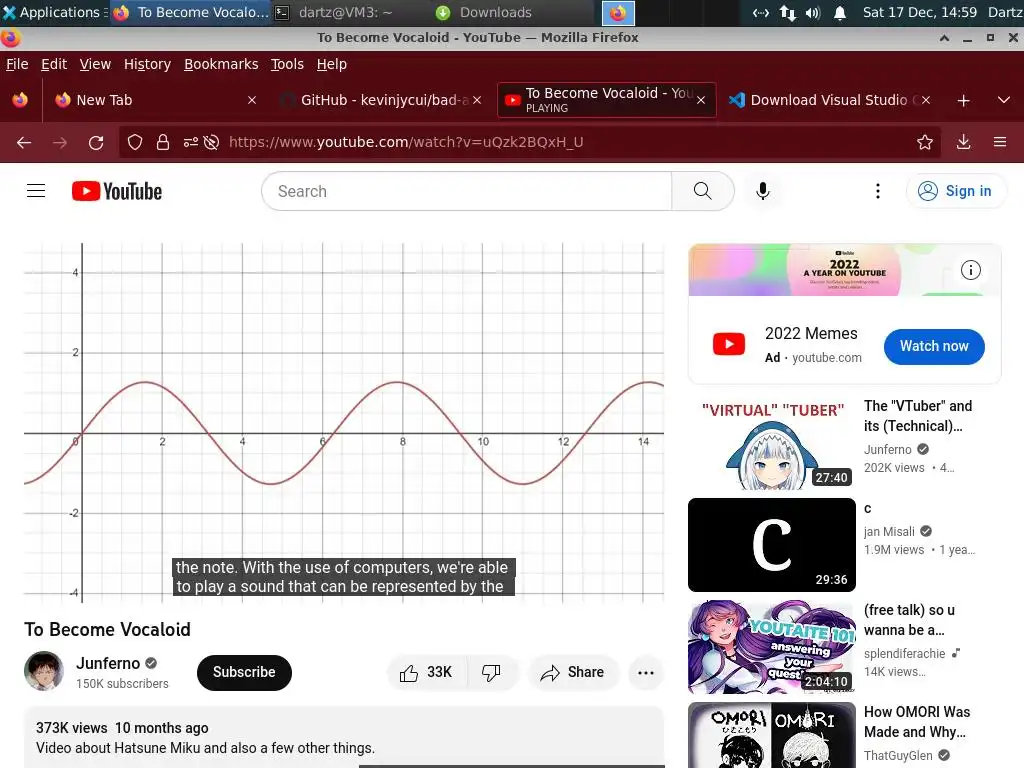The height and width of the screenshot is (768, 1024).
Task: Dislike the video with thumbs down
Action: click(x=491, y=673)
